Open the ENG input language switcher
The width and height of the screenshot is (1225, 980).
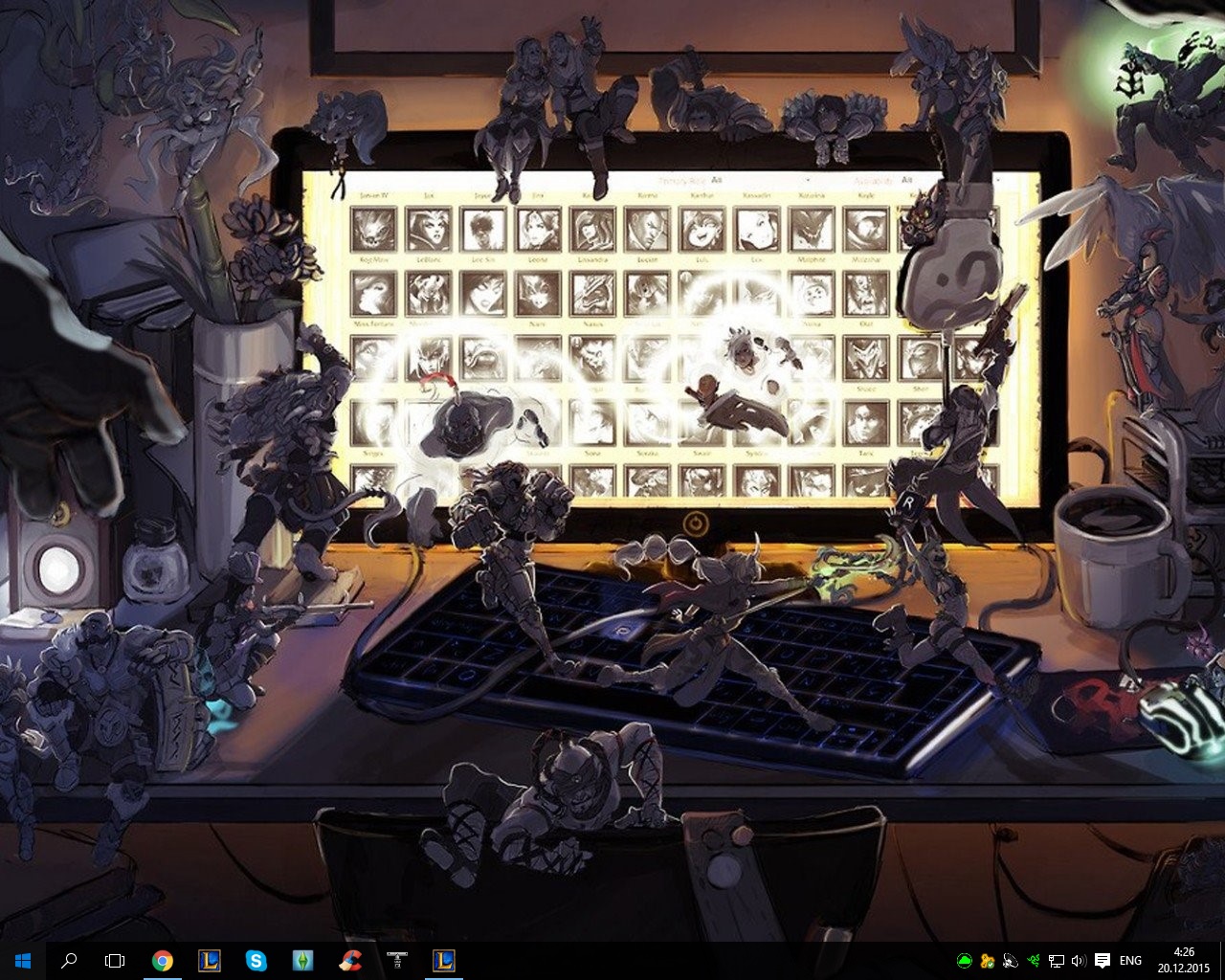[1130, 961]
